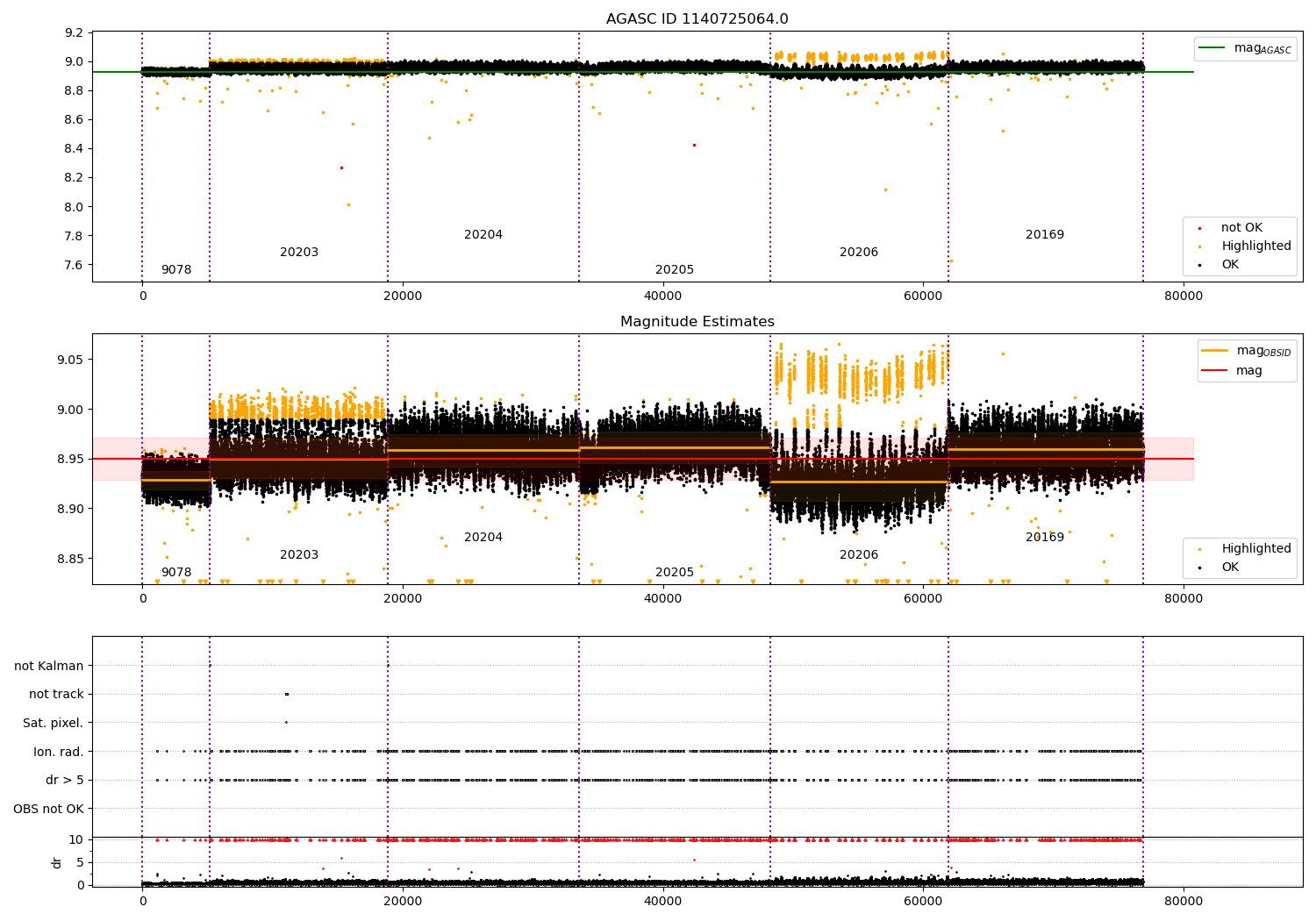The image size is (1316, 921).
Task: Click the 'not track' axis label
Action: (x=56, y=694)
